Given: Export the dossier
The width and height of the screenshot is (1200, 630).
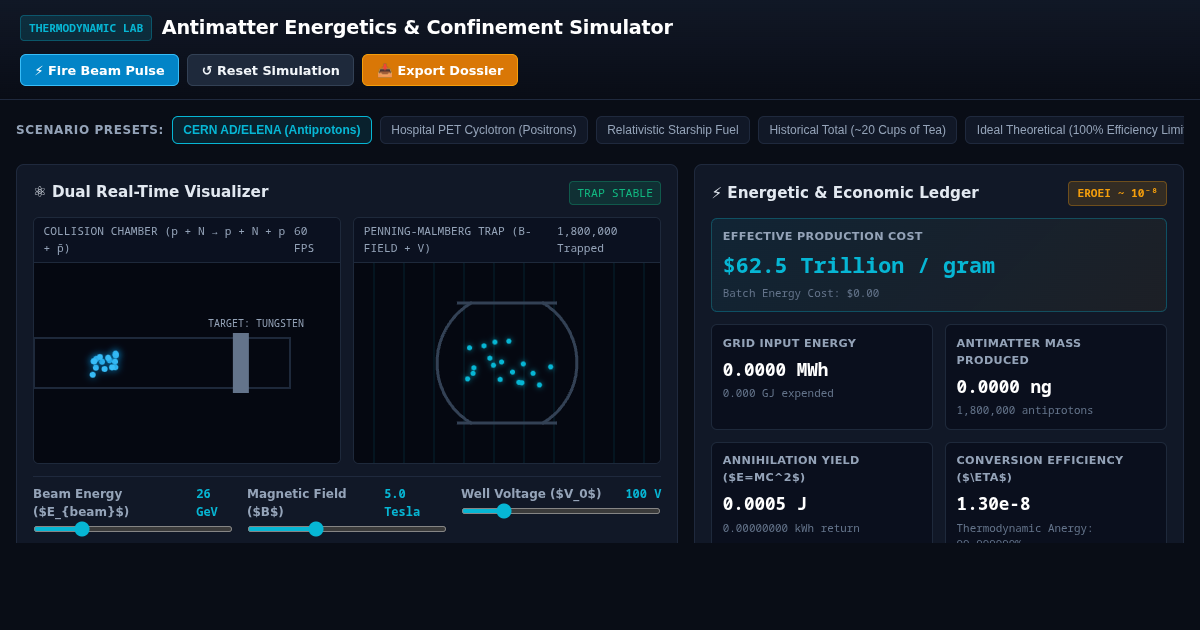Looking at the screenshot, I should [440, 70].
